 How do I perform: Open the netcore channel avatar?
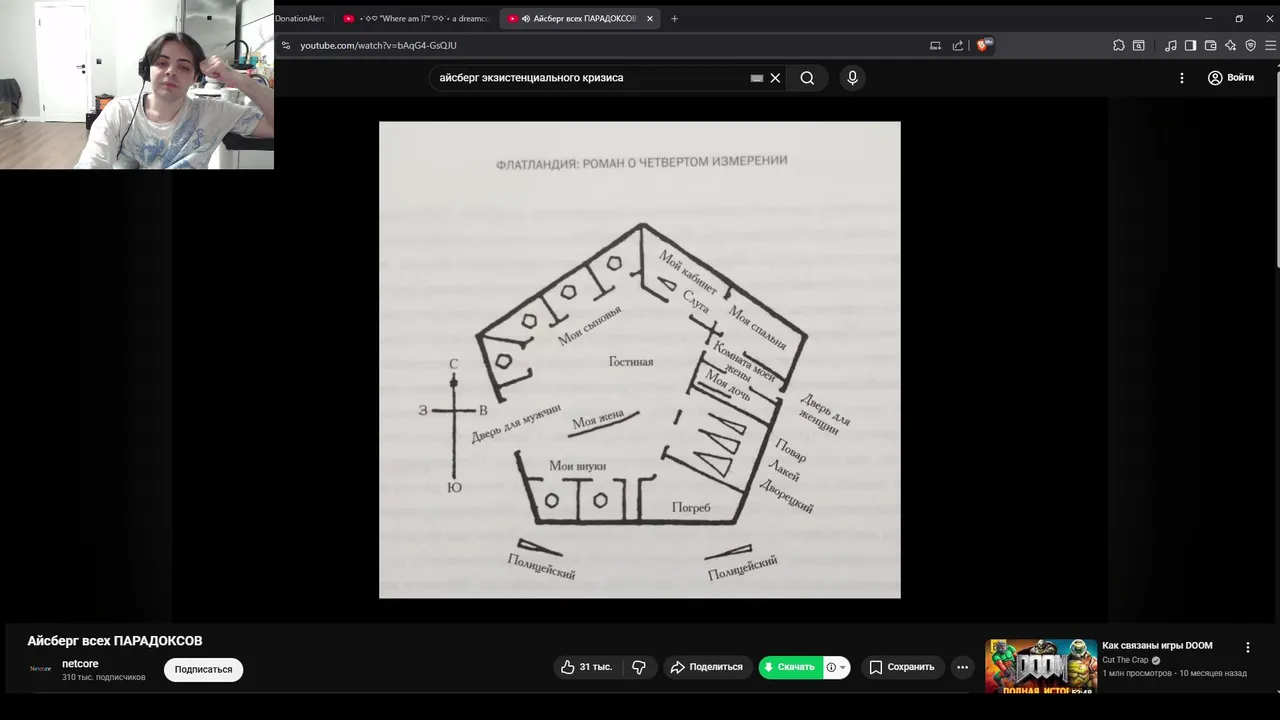click(x=40, y=669)
